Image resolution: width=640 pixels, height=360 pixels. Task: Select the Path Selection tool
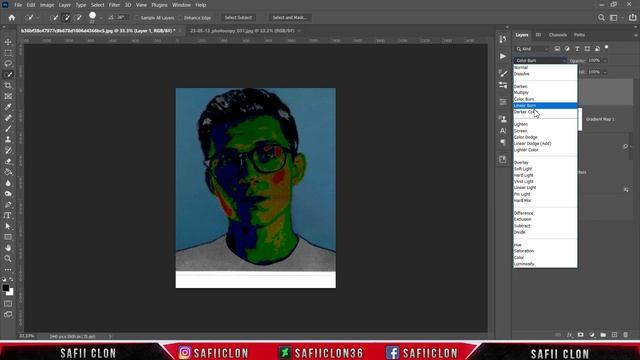(x=8, y=226)
